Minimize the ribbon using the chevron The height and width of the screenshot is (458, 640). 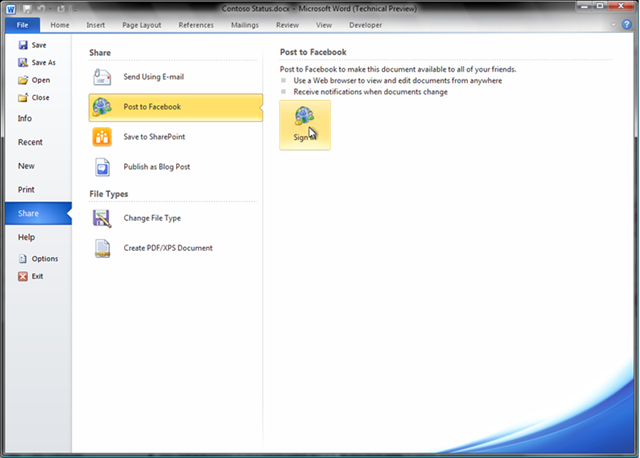(x=613, y=24)
